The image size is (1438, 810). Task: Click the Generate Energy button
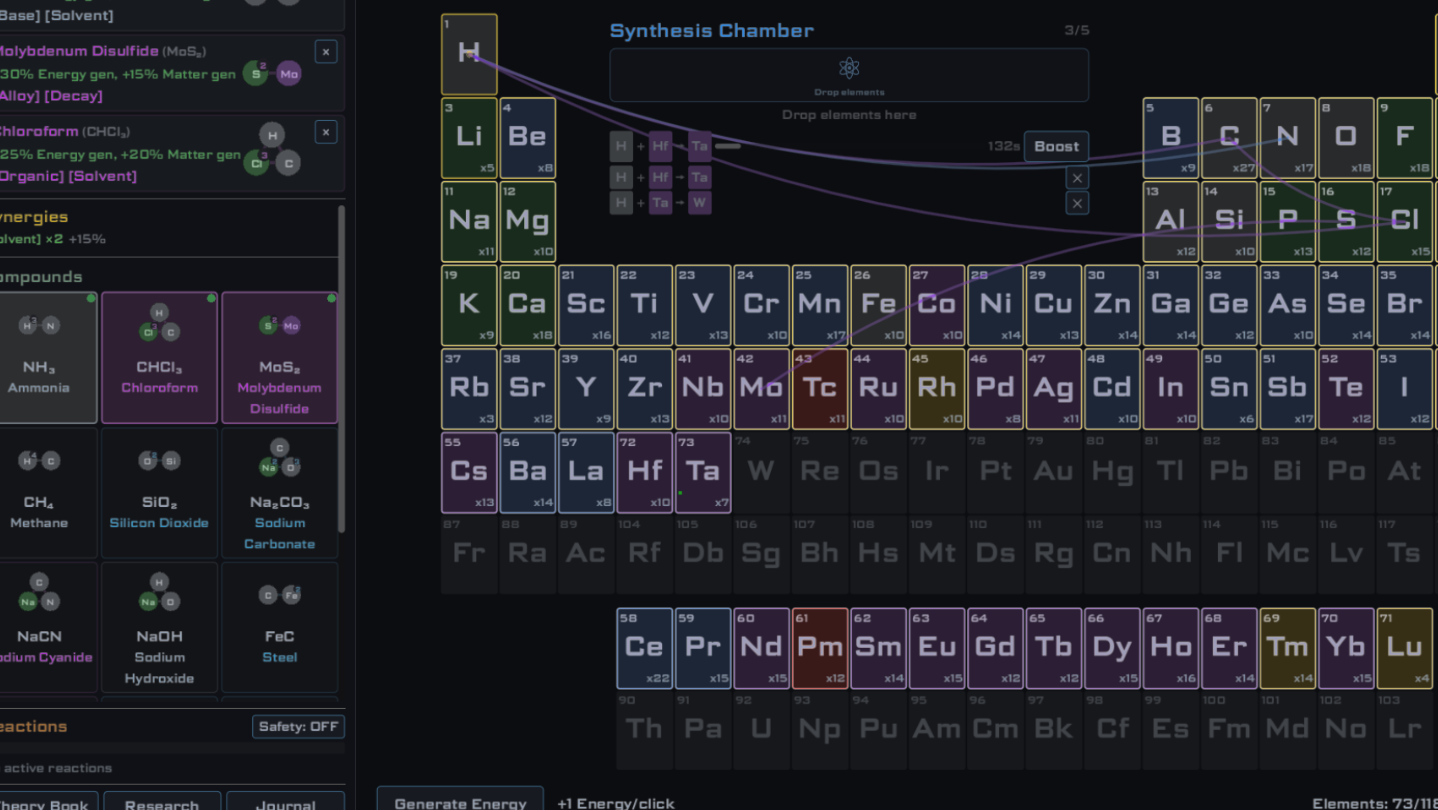[460, 800]
